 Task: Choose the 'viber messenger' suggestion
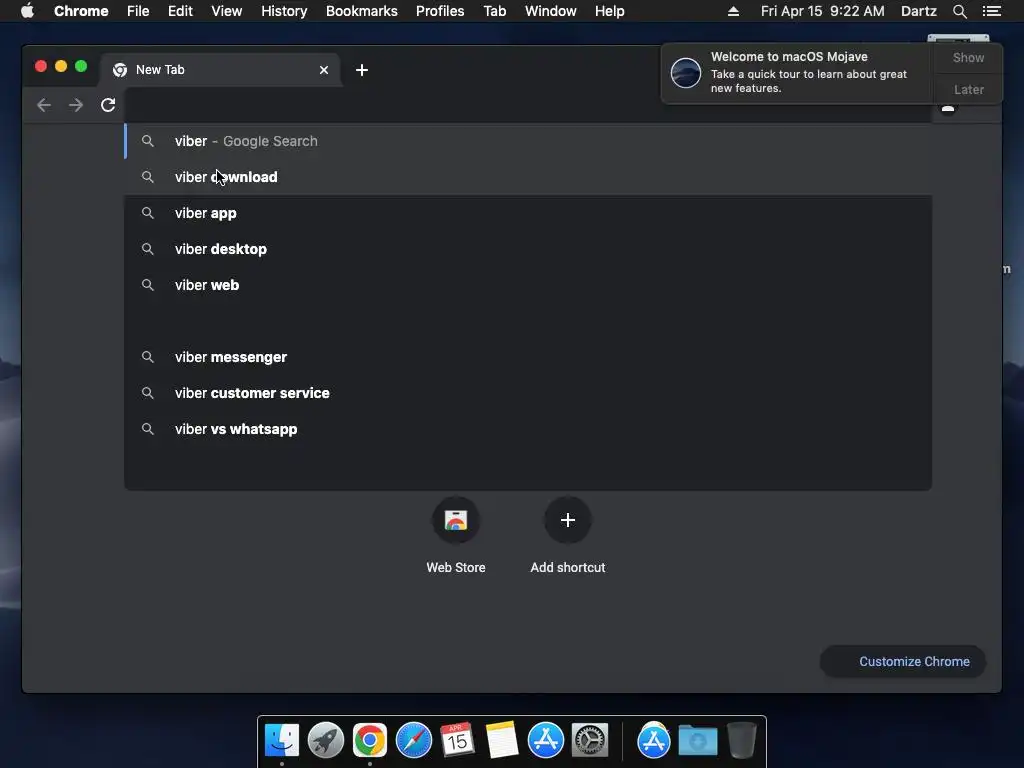528,357
